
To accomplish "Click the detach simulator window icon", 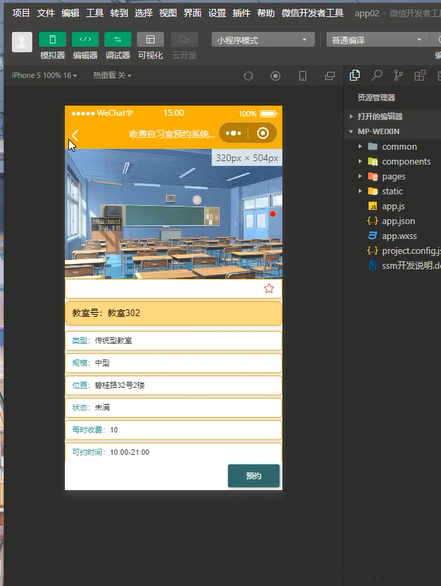I will [330, 76].
